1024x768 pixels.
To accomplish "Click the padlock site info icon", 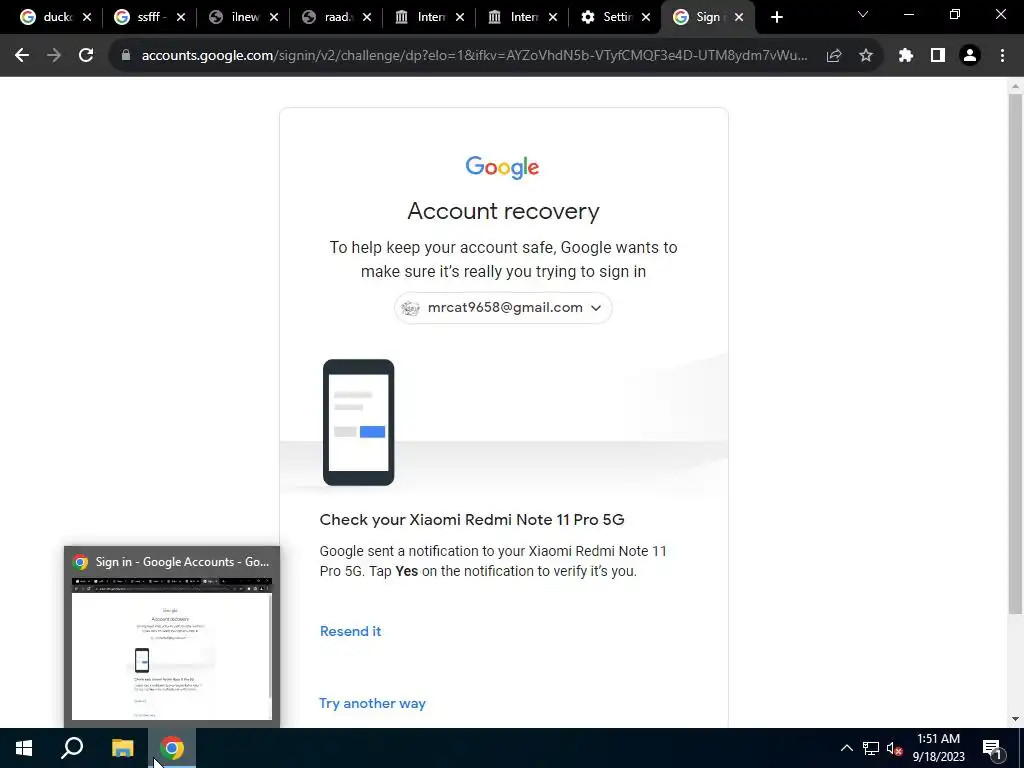I will 126,56.
